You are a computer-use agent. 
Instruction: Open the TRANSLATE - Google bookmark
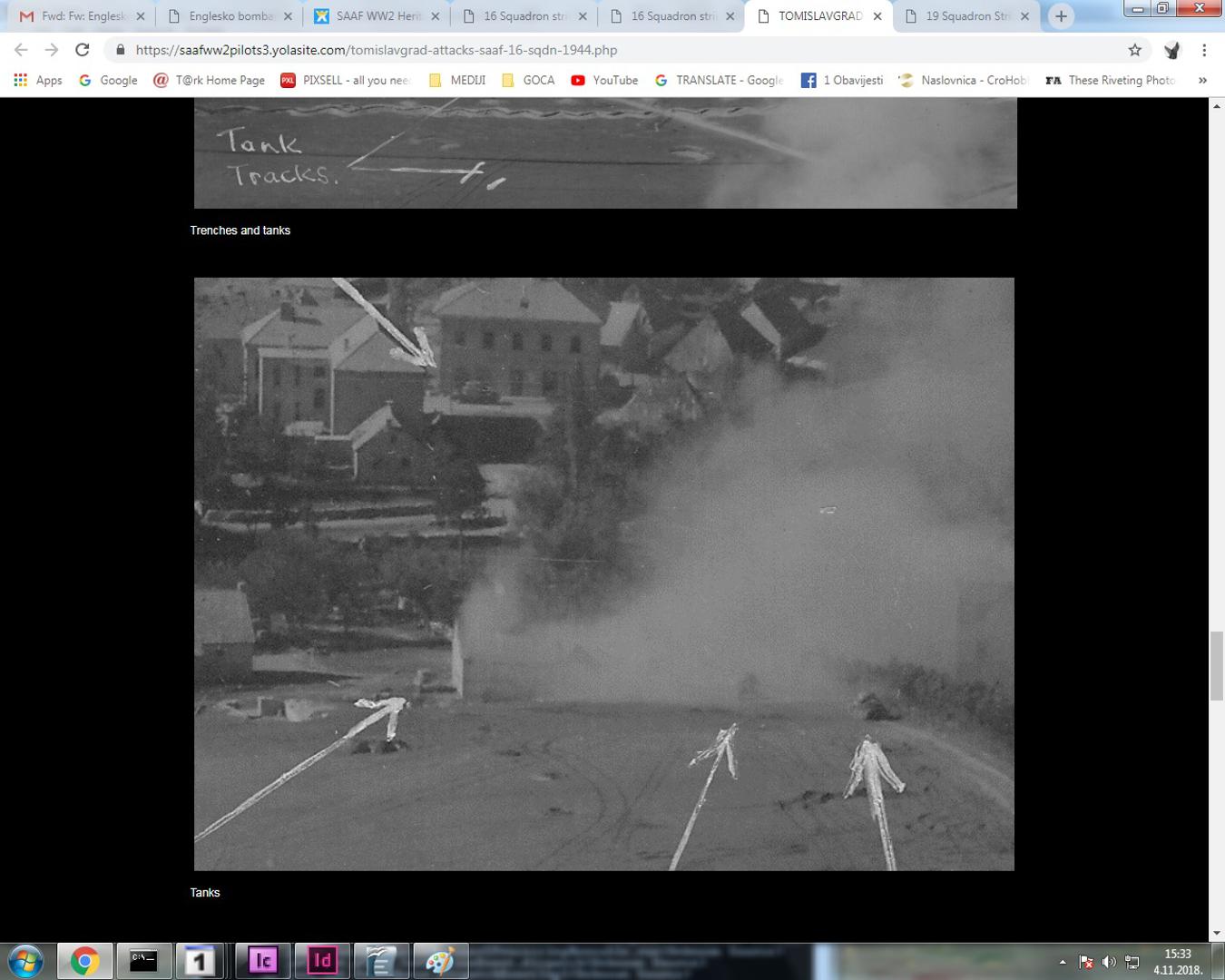pos(720,80)
